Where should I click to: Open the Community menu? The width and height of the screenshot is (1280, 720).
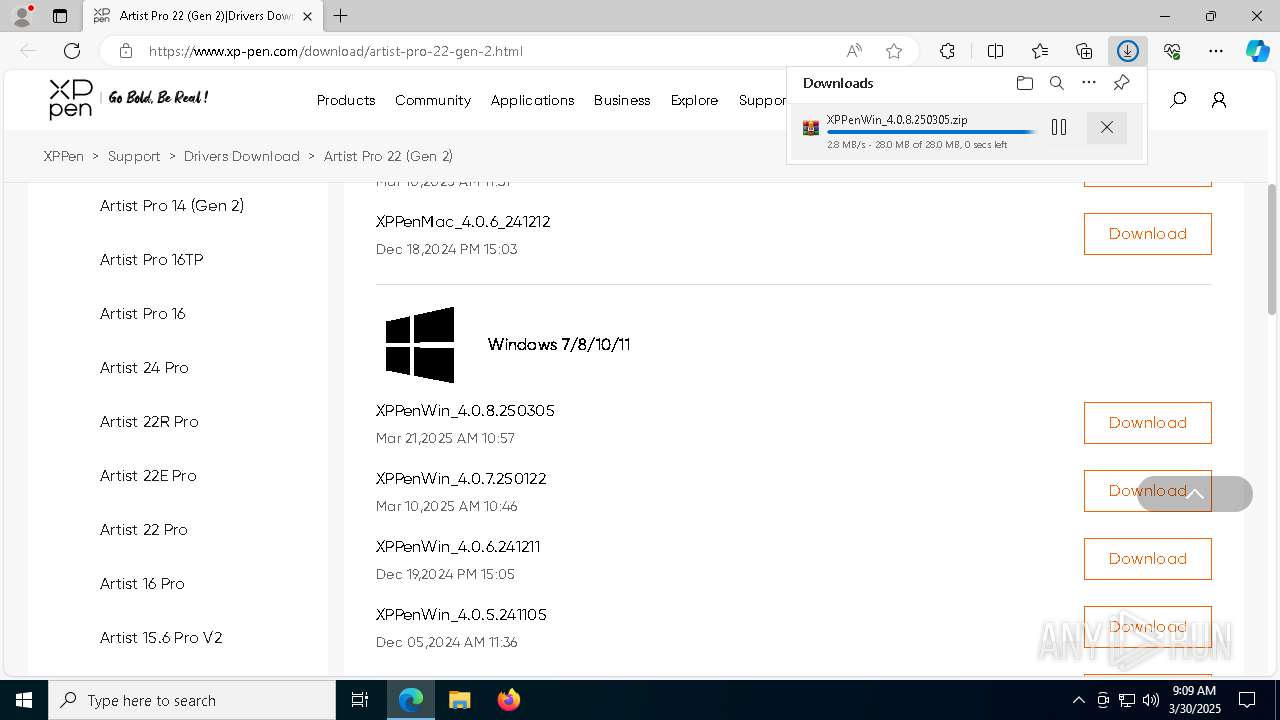(433, 100)
